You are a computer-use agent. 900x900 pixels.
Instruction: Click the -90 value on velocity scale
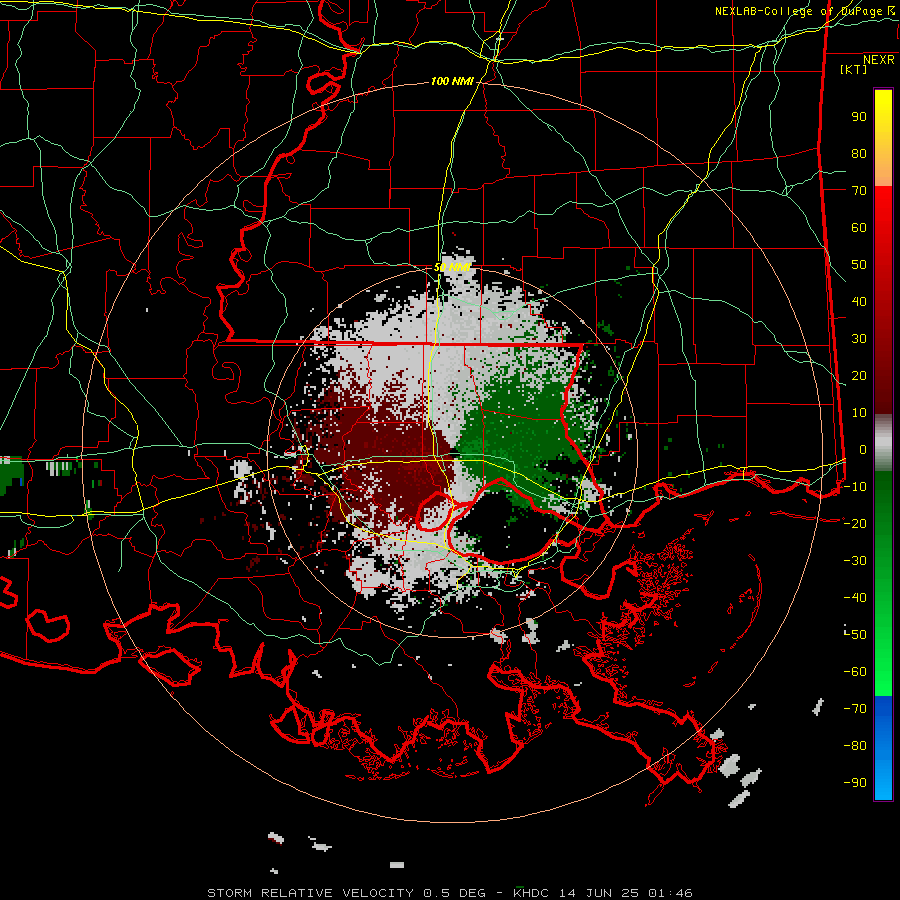tap(855, 783)
